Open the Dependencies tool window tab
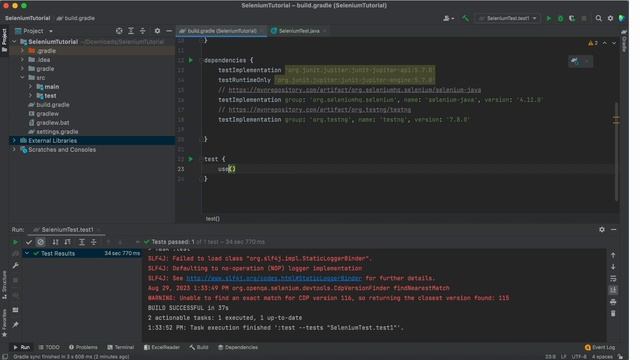 click(238, 347)
